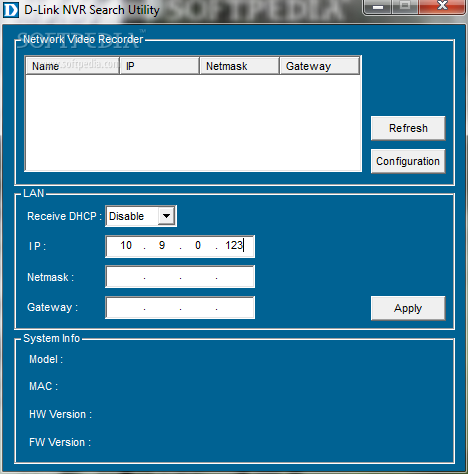Click into the Netmask address field

(180, 277)
